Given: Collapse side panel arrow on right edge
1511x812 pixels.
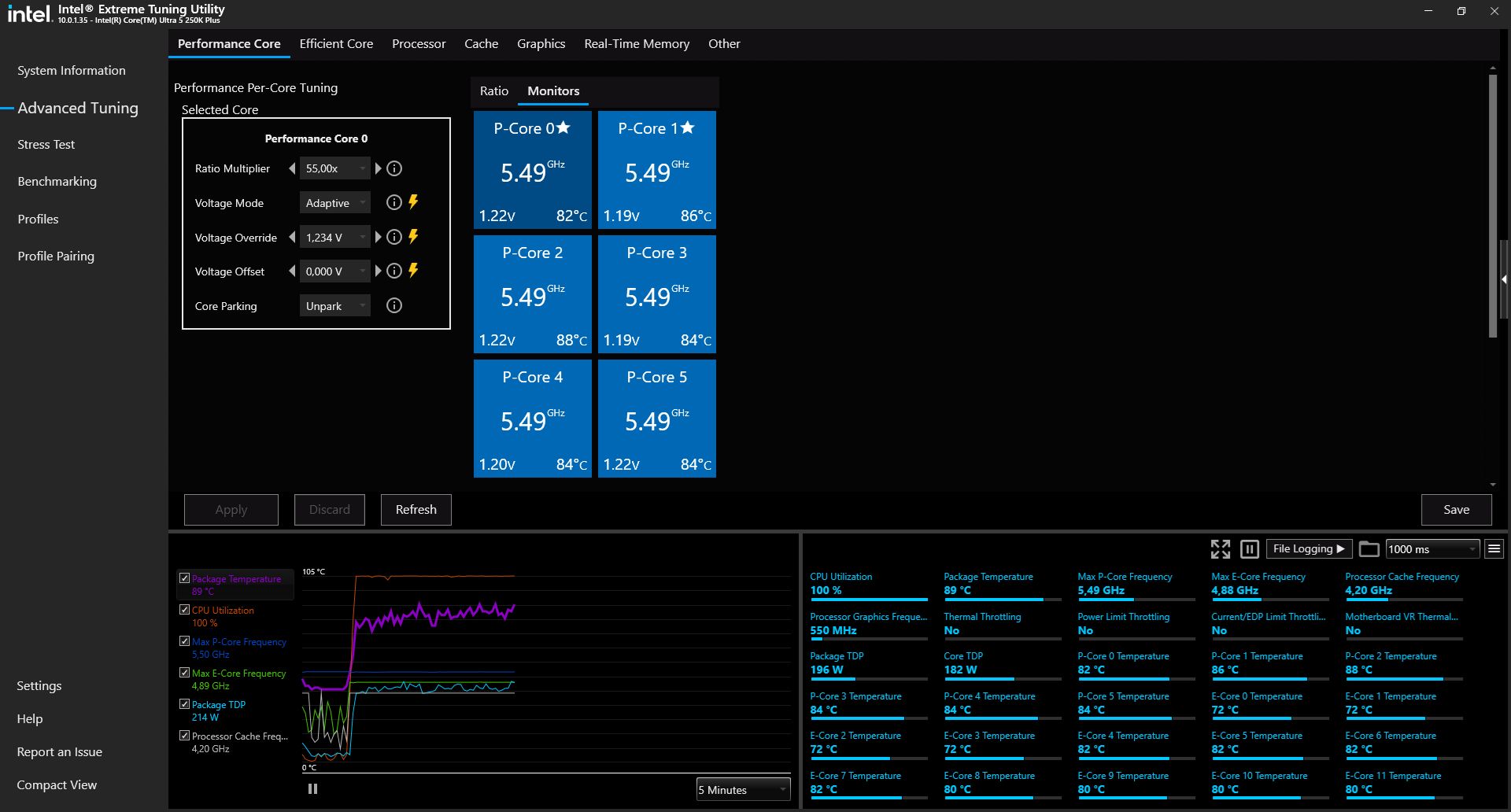Looking at the screenshot, I should (1504, 279).
